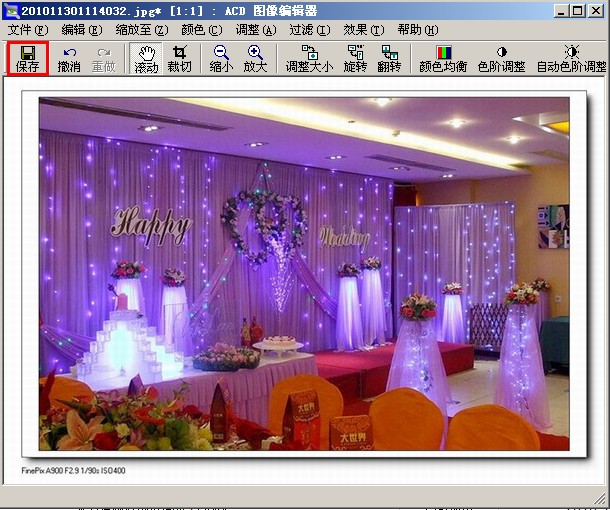The width and height of the screenshot is (610, 510).
Task: Open the 编辑 (Edit) menu
Action: coord(81,30)
